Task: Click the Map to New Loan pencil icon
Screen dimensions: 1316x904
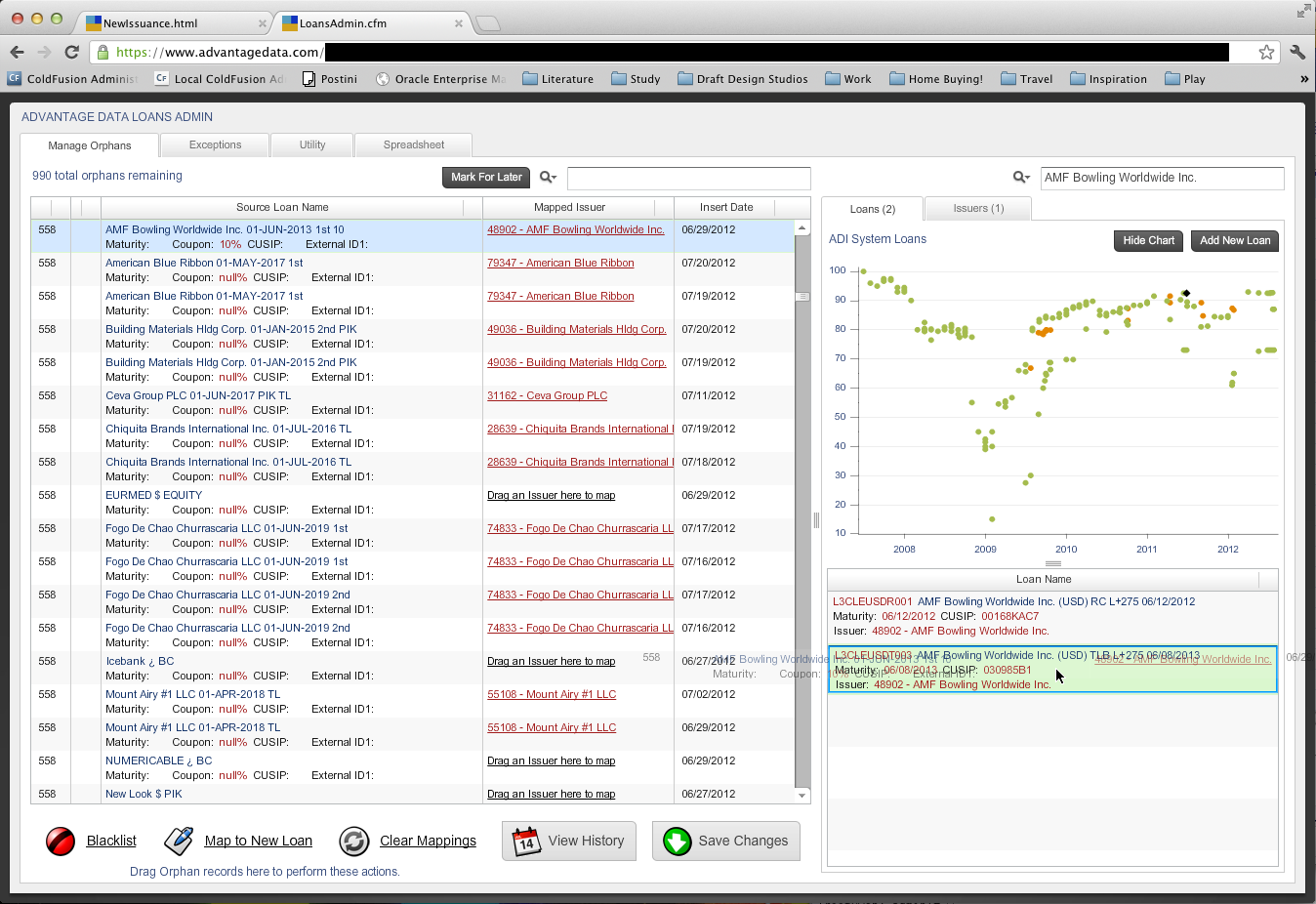Action: 179,841
